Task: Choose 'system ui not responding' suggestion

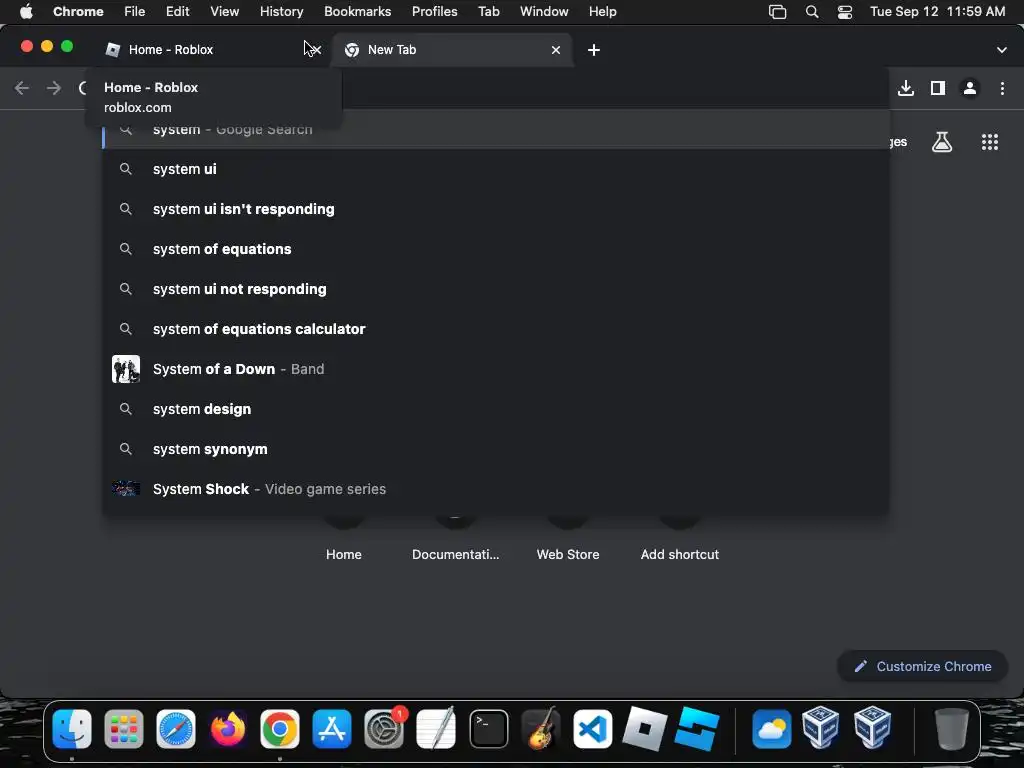Action: point(496,289)
